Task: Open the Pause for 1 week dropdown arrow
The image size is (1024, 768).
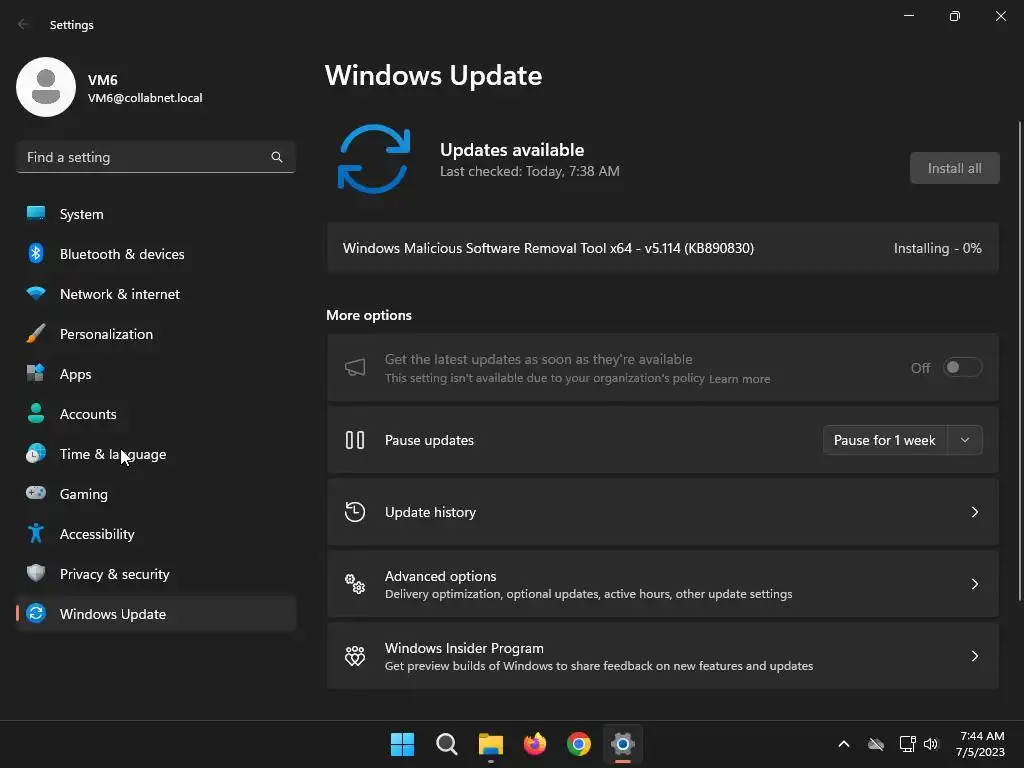Action: pos(965,440)
